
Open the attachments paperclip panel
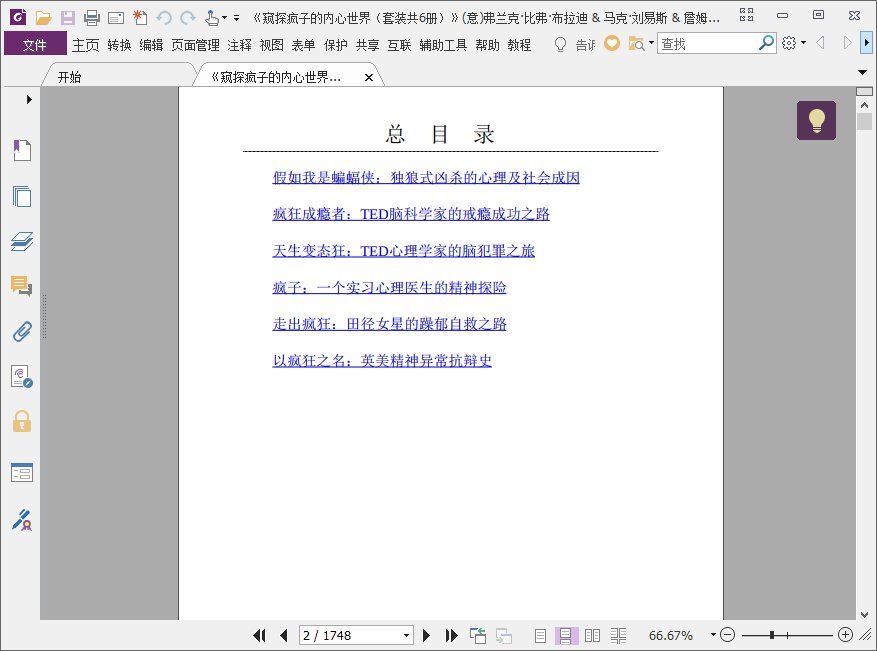pyautogui.click(x=22, y=332)
